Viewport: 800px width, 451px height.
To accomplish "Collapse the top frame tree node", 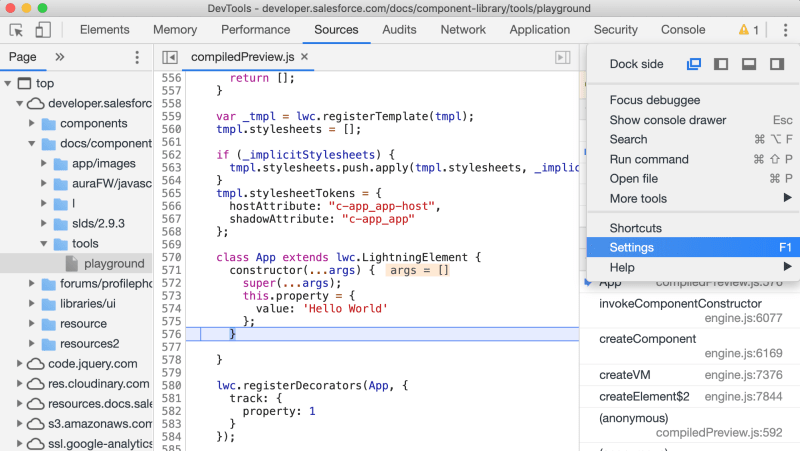I will [x=8, y=83].
